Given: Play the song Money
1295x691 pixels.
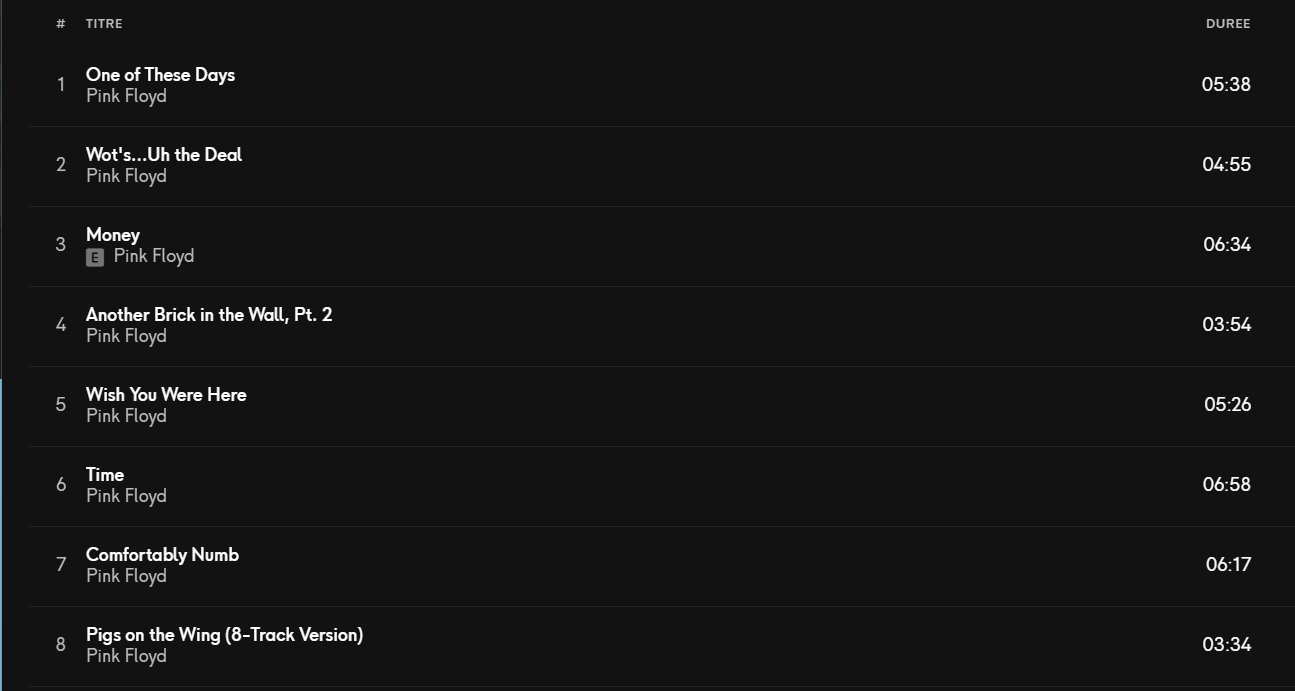Looking at the screenshot, I should coord(113,235).
